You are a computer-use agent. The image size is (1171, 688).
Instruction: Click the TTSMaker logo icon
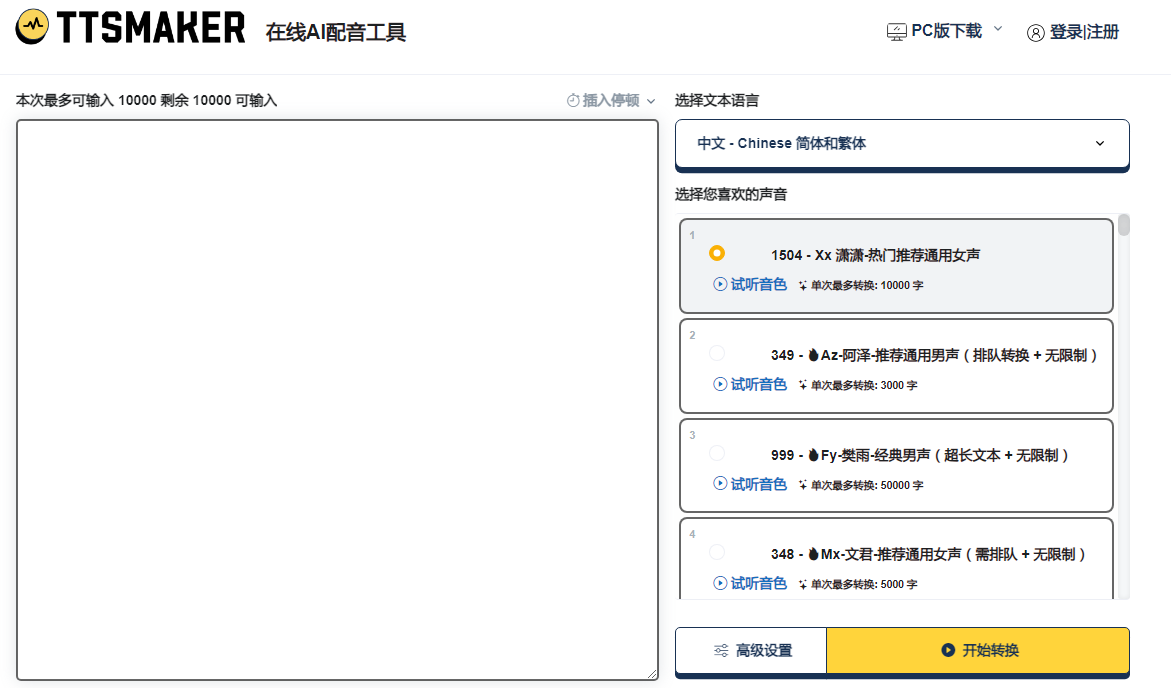[31, 28]
